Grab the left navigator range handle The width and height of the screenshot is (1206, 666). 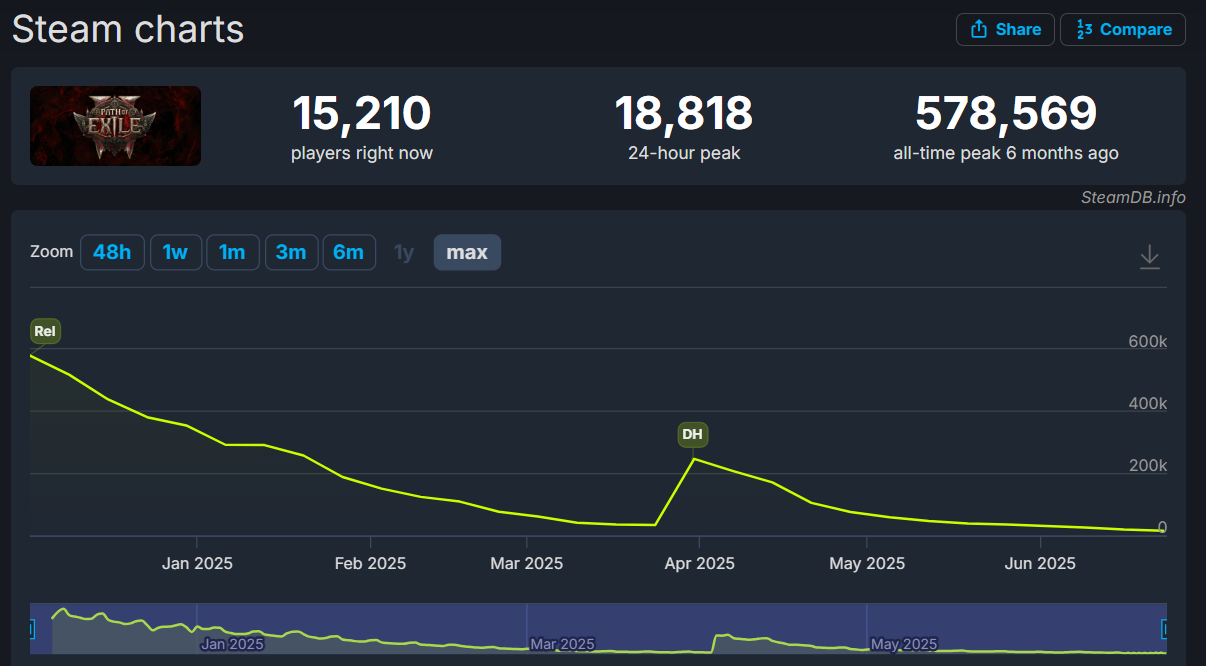31,629
